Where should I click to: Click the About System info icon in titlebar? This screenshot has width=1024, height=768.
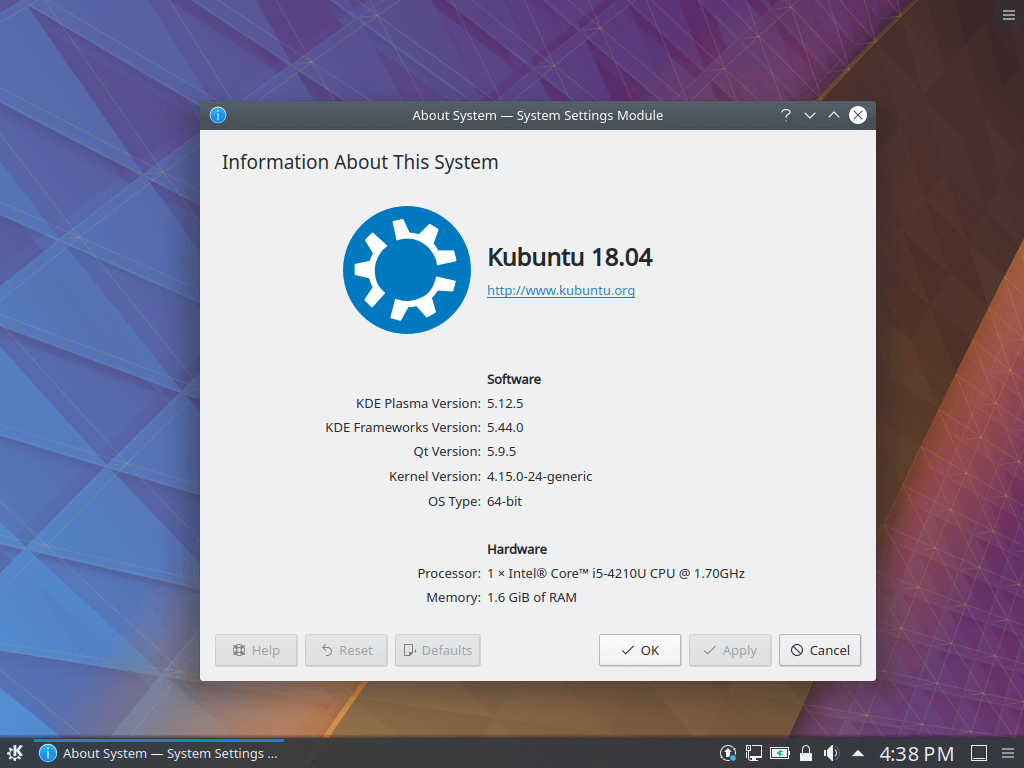click(217, 115)
